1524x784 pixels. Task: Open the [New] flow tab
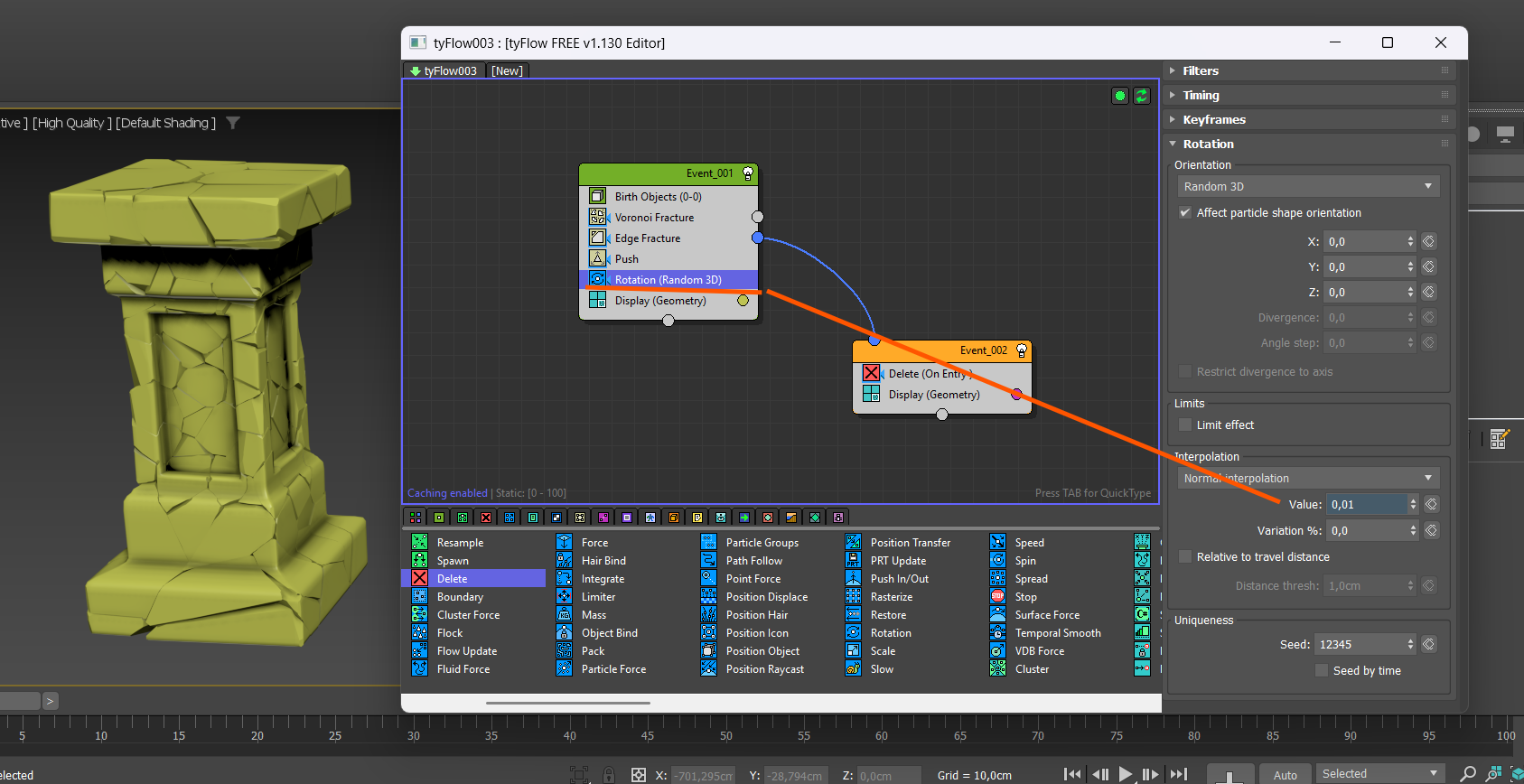tap(507, 70)
